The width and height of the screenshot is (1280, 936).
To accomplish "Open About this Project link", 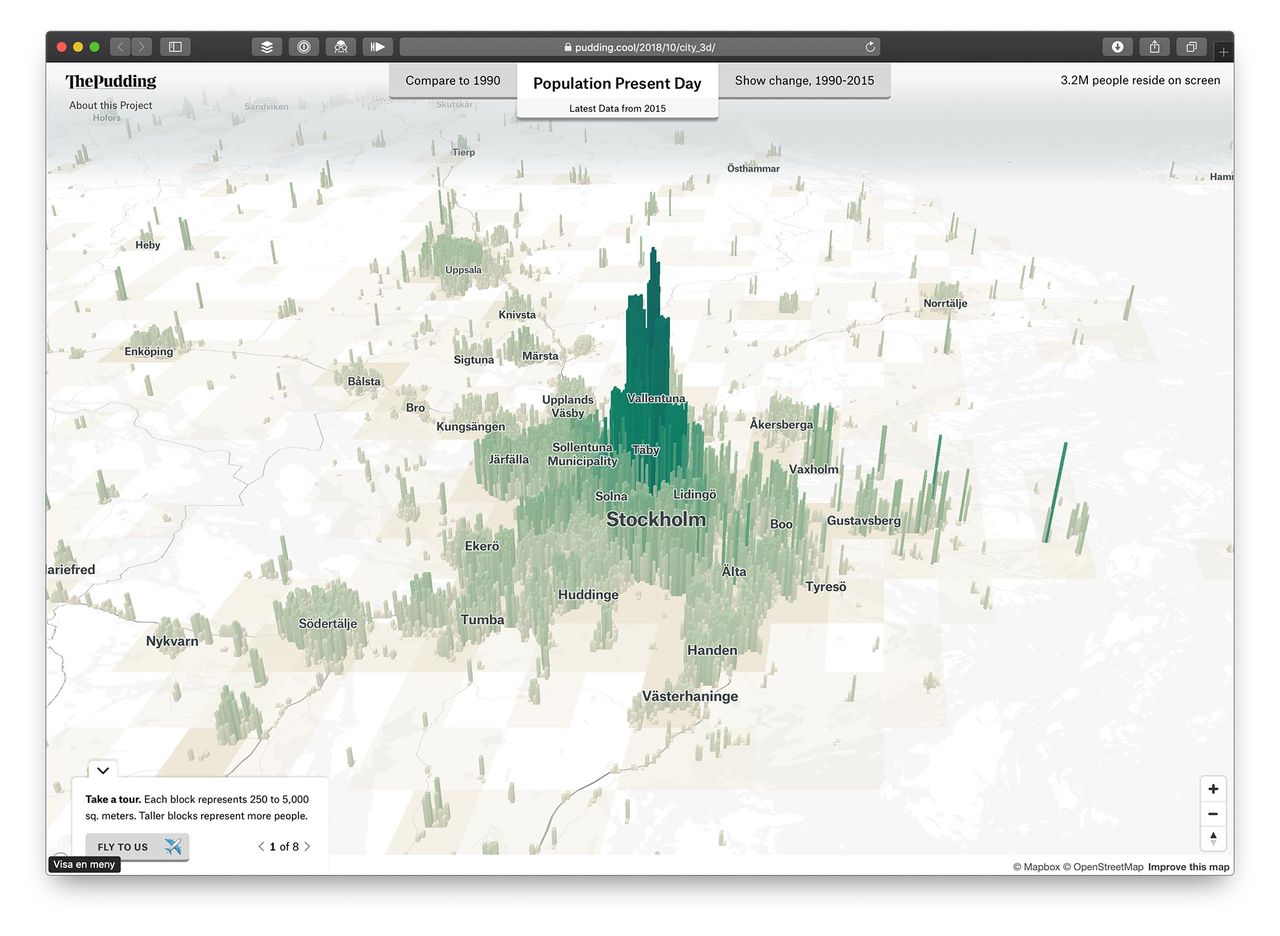I will pos(111,105).
